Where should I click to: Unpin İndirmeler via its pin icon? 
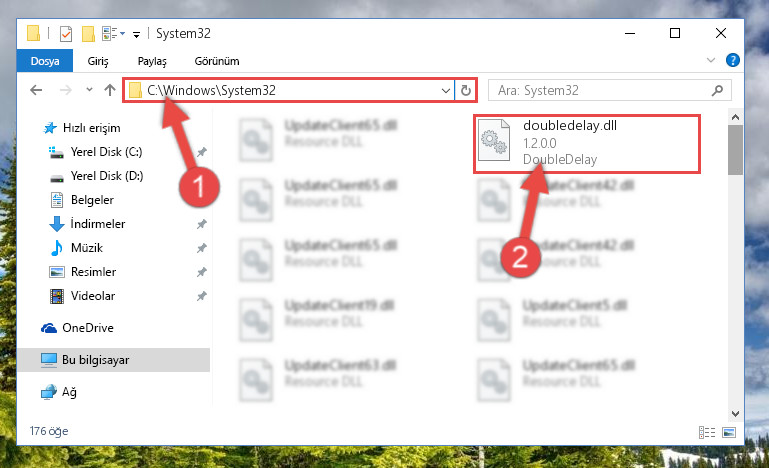(202, 224)
